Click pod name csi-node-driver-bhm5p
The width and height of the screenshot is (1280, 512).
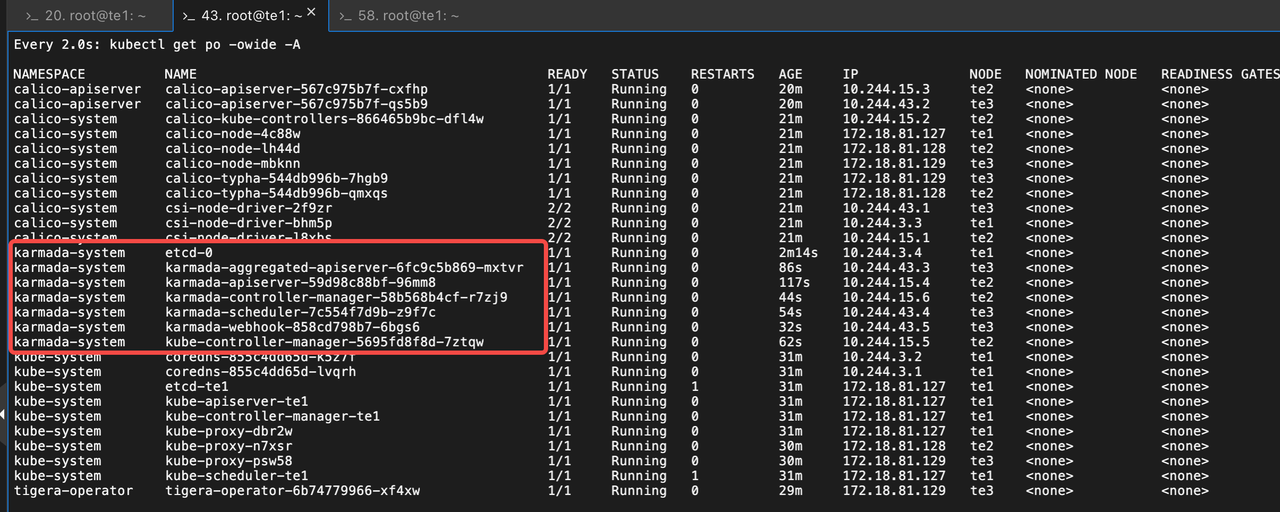click(248, 223)
